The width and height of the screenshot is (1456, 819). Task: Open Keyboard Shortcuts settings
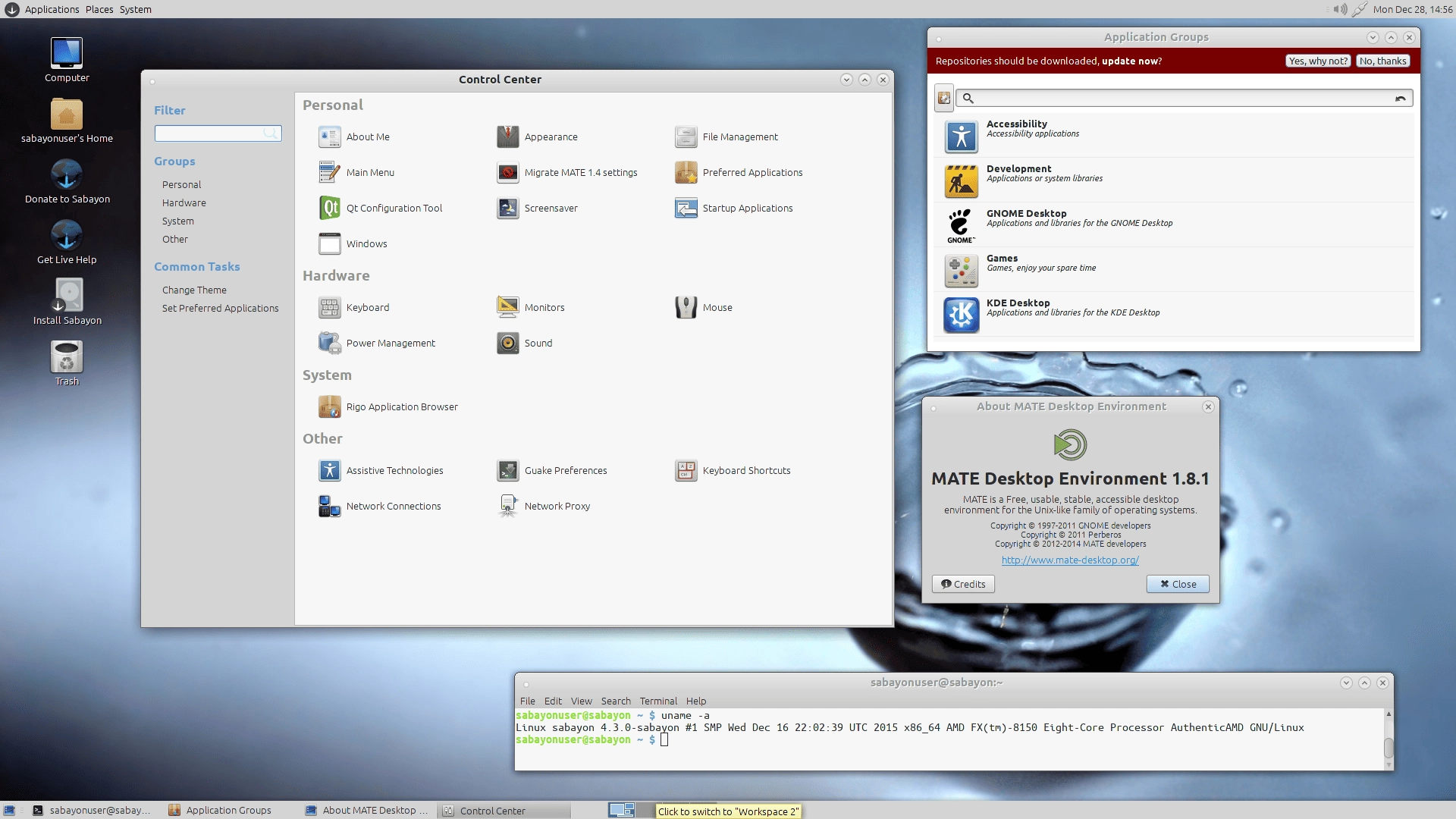(x=733, y=471)
